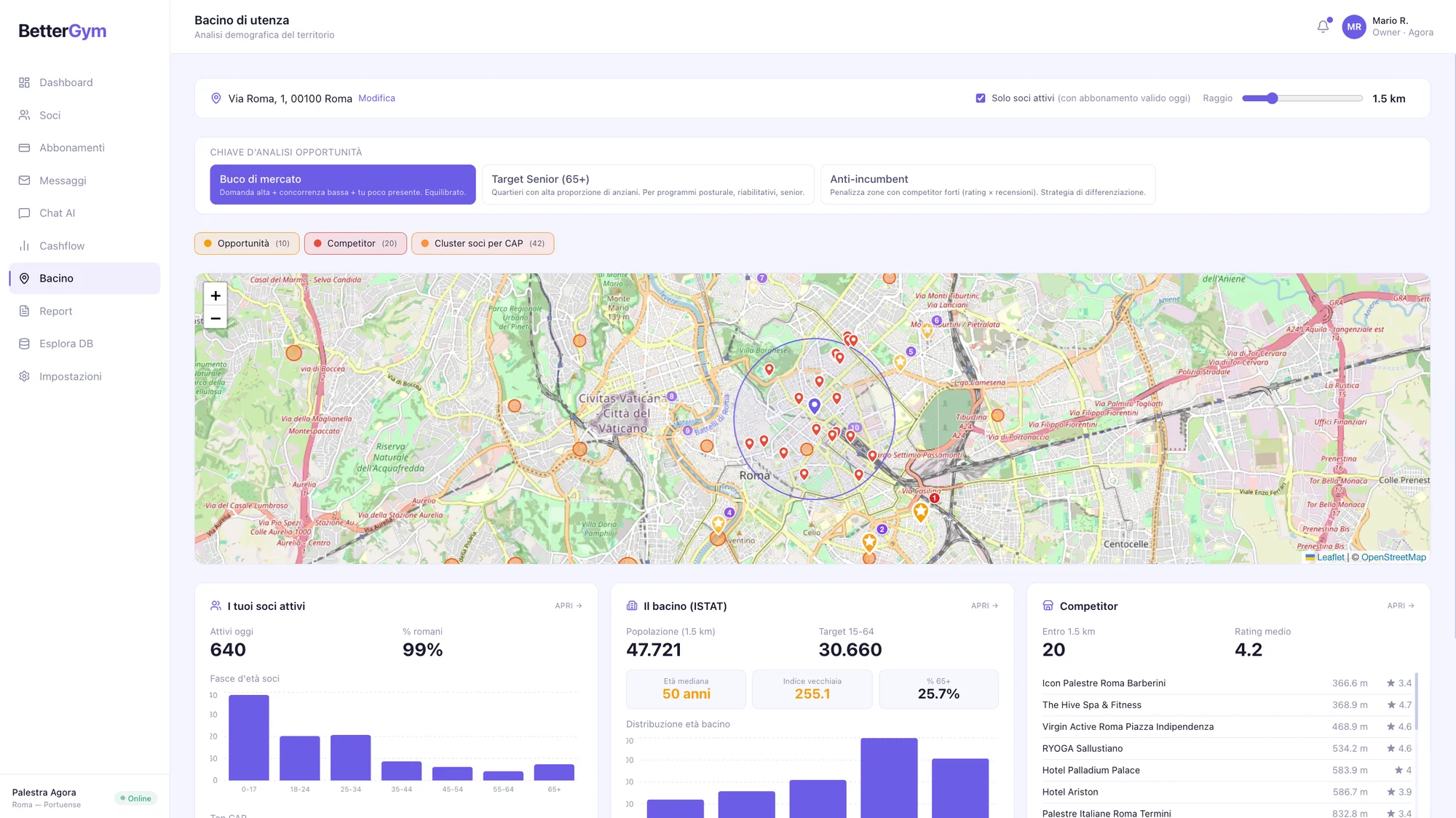Viewport: 1456px width, 818px height.
Task: Click the BetterGym logo
Action: click(x=63, y=31)
